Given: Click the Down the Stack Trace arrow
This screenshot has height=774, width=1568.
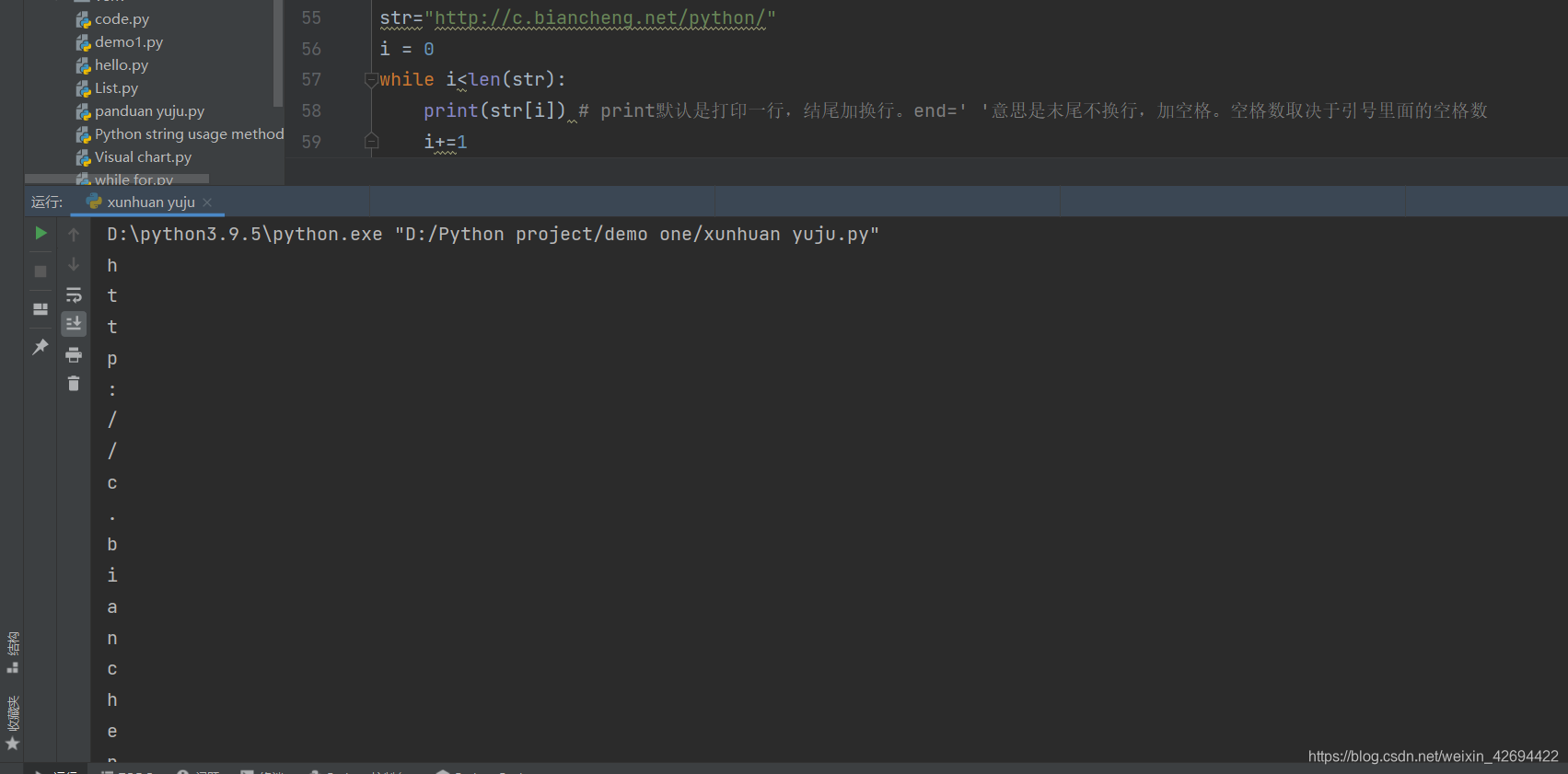Looking at the screenshot, I should coord(74,264).
